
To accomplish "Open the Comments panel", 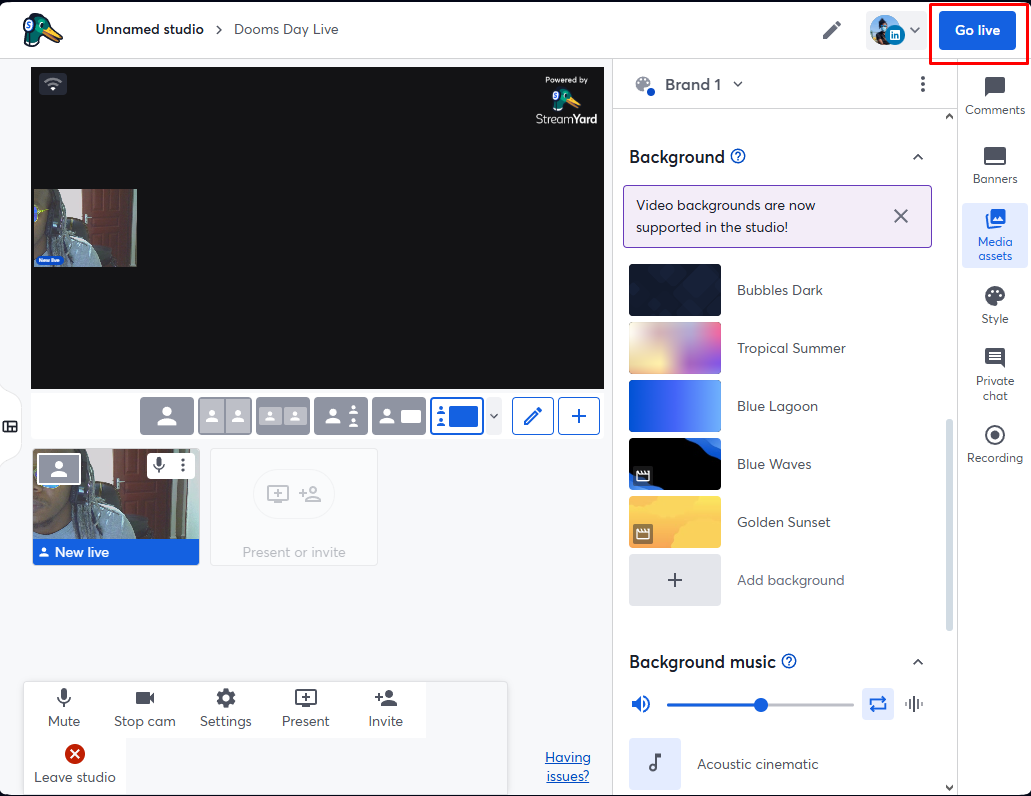I will 995,96.
